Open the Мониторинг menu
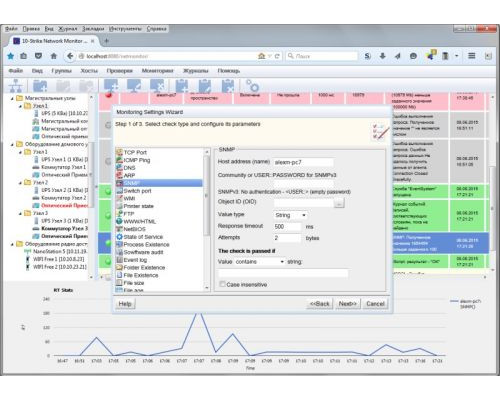 tap(158, 71)
